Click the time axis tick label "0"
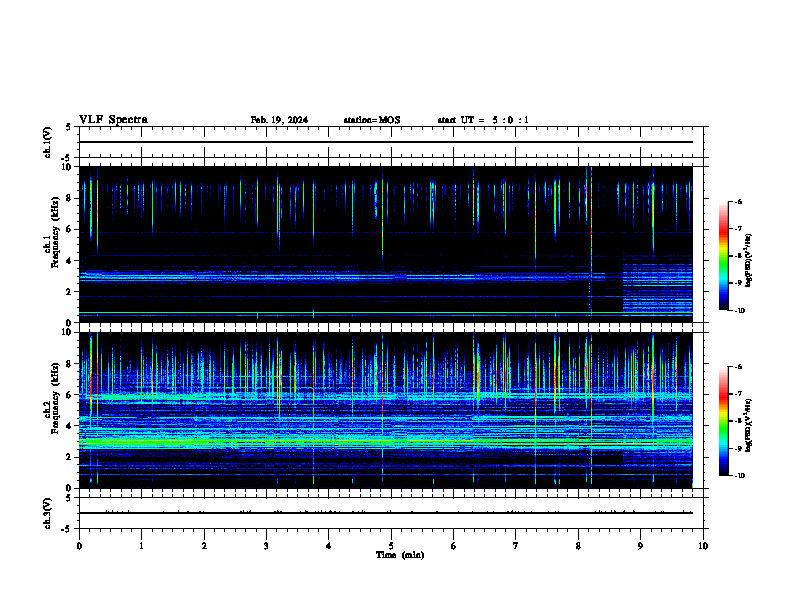The width and height of the screenshot is (792, 612). pyautogui.click(x=79, y=546)
